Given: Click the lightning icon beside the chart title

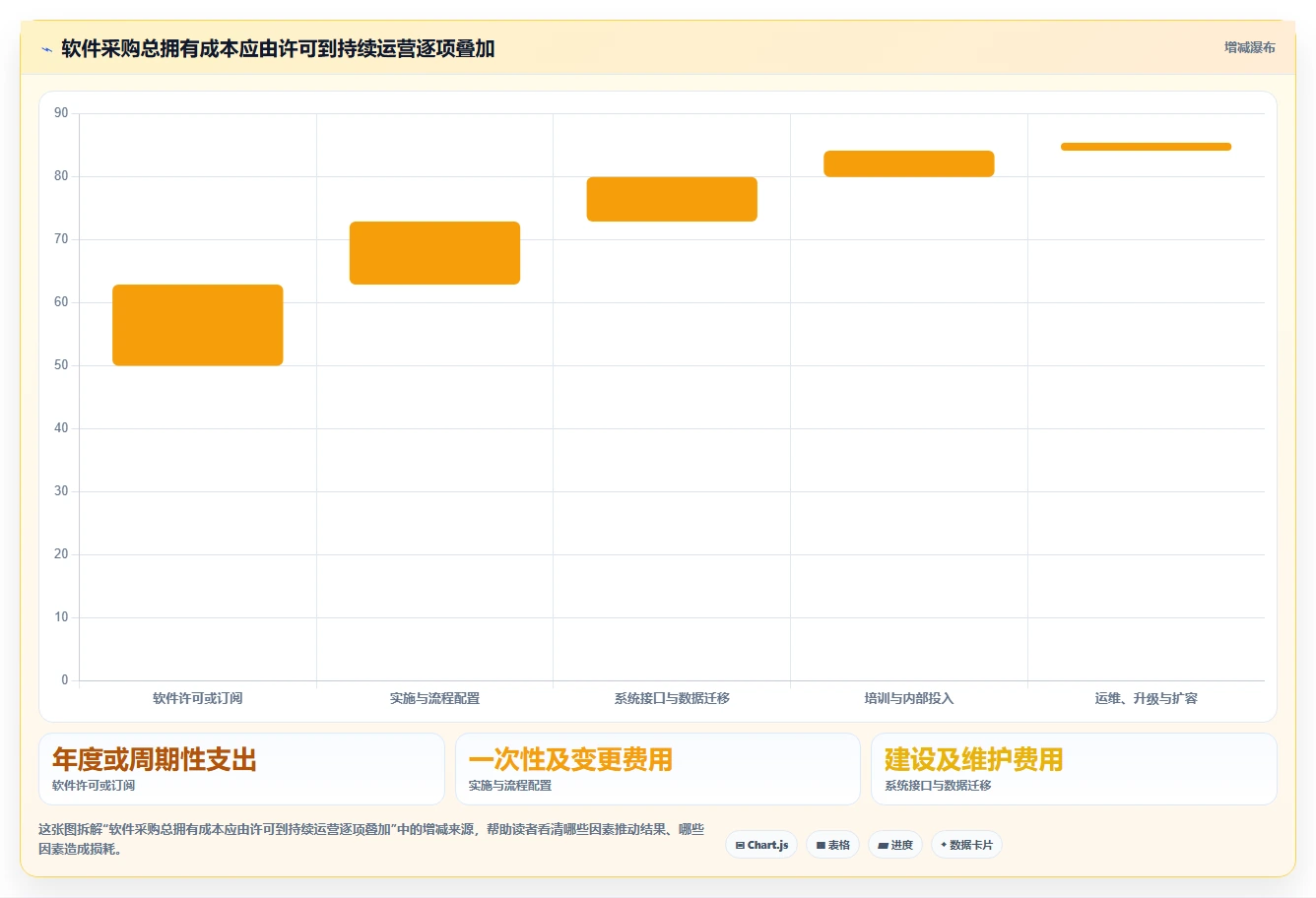Looking at the screenshot, I should [46, 49].
